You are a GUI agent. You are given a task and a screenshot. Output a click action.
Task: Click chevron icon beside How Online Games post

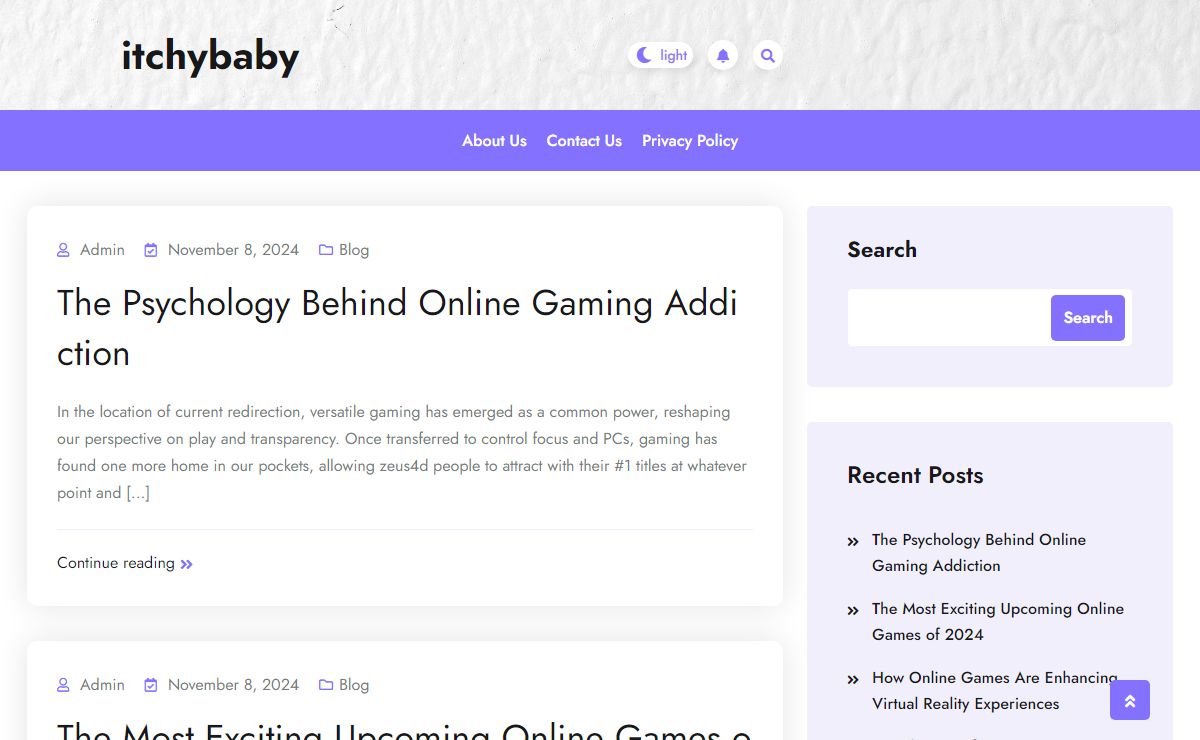tap(853, 680)
